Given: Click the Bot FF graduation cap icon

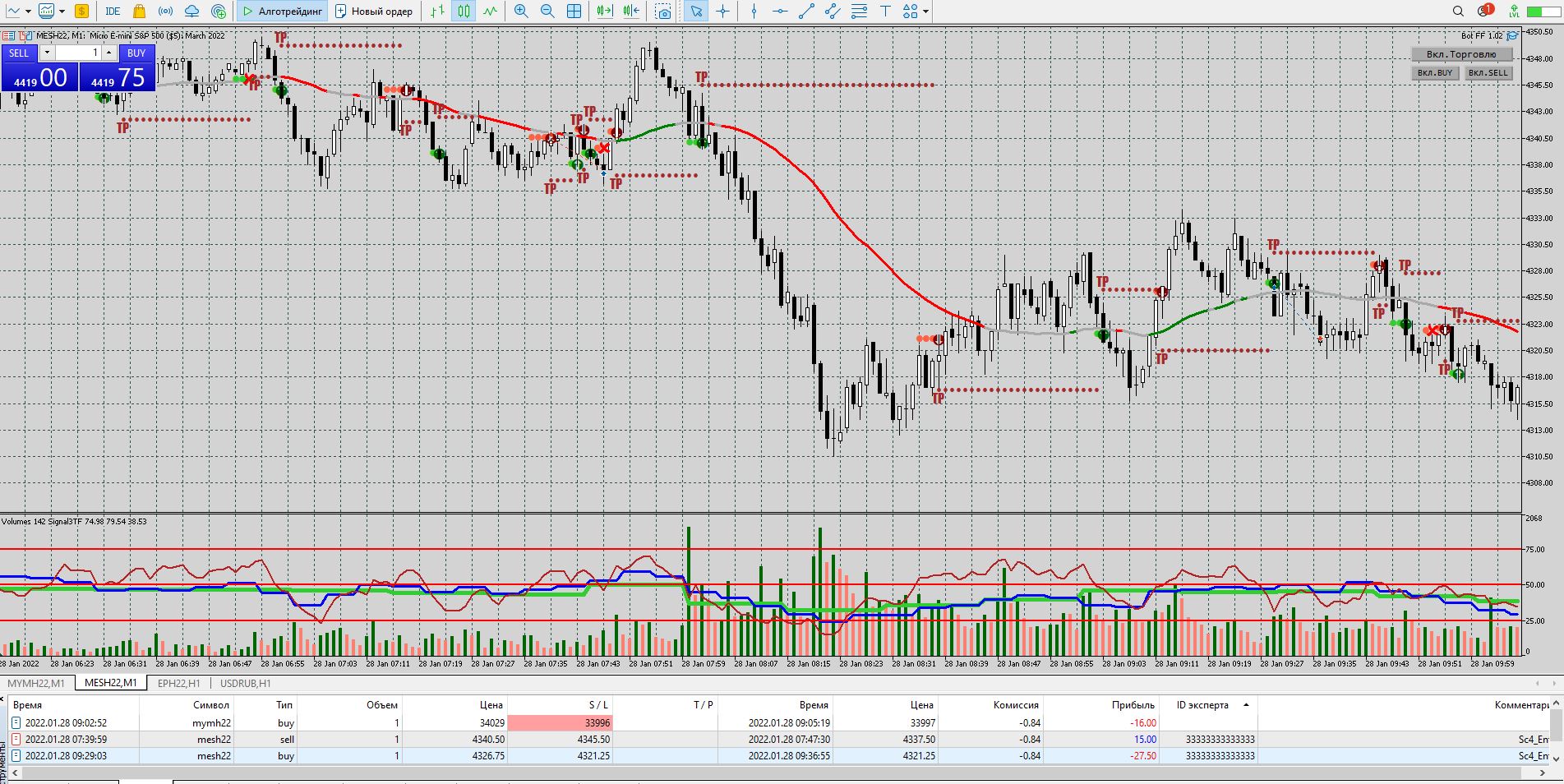Looking at the screenshot, I should coord(1512,35).
